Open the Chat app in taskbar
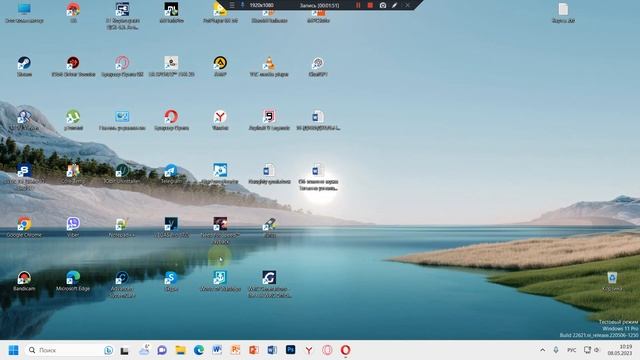 point(162,350)
